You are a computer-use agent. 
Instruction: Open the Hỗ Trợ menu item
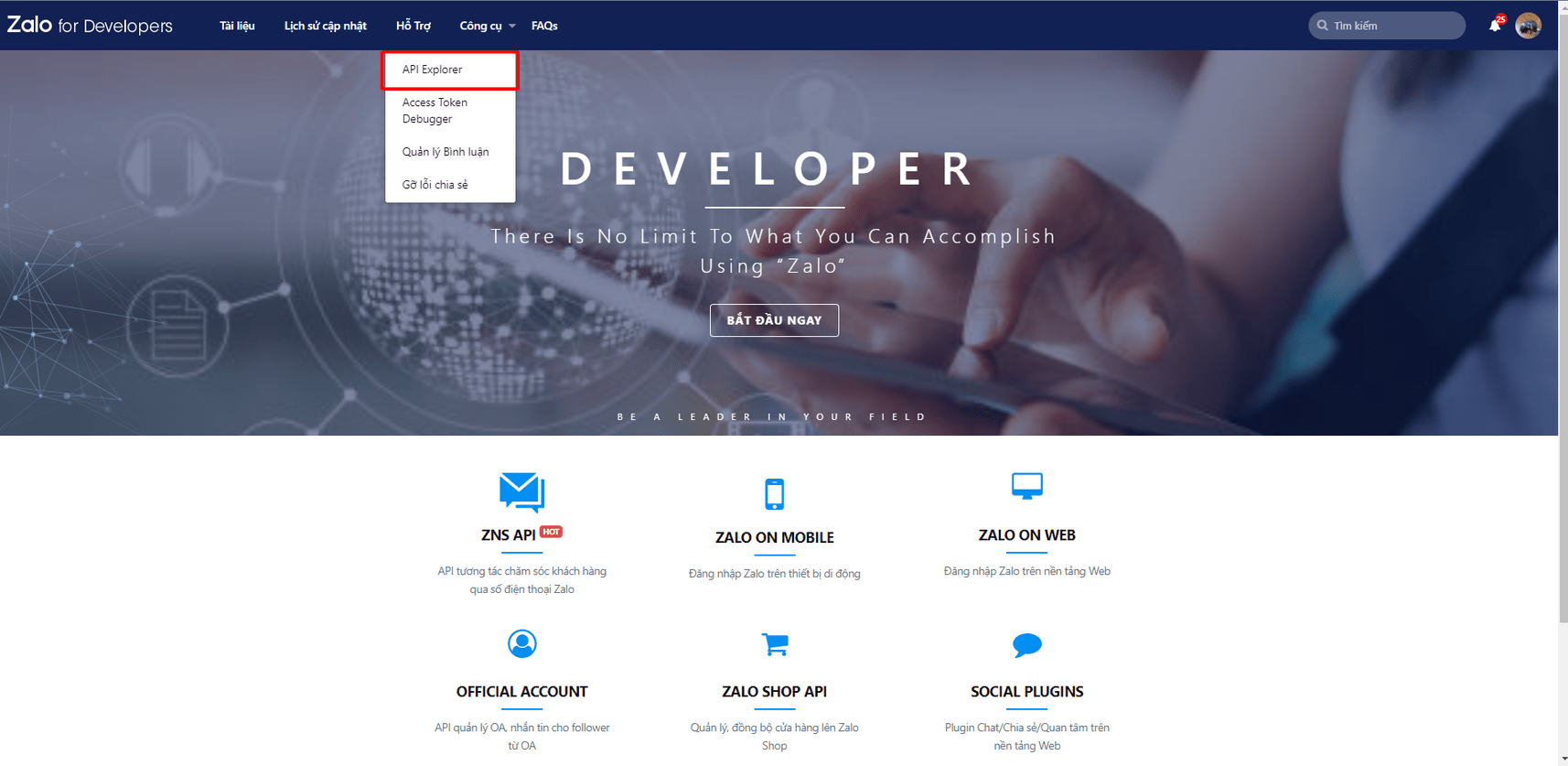tap(413, 26)
